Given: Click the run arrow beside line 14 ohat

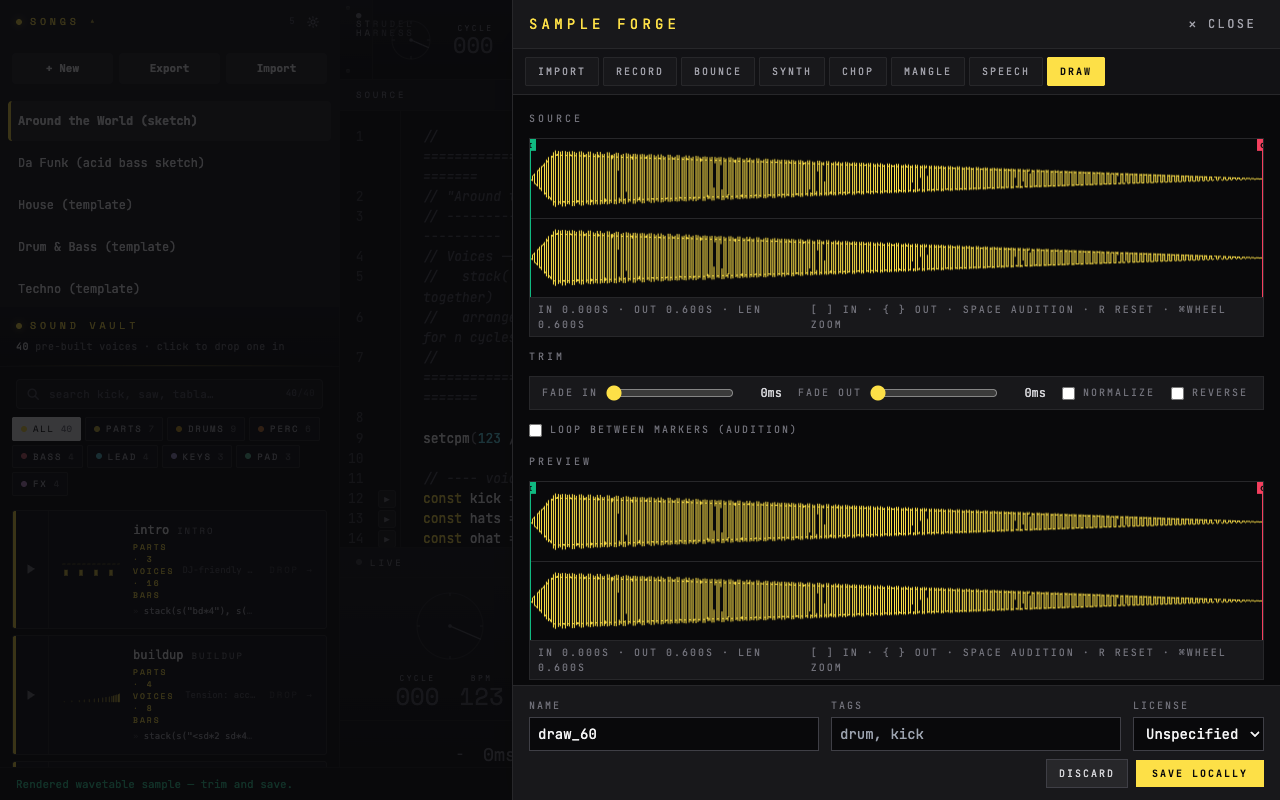Looking at the screenshot, I should (386, 539).
